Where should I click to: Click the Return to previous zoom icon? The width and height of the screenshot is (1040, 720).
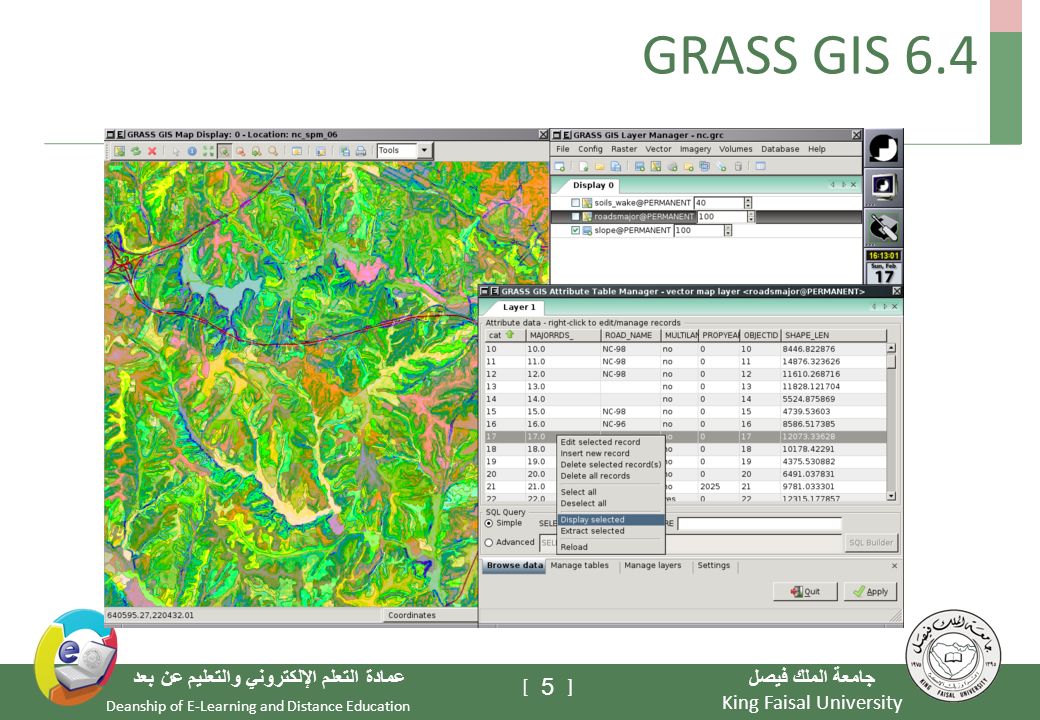(257, 151)
